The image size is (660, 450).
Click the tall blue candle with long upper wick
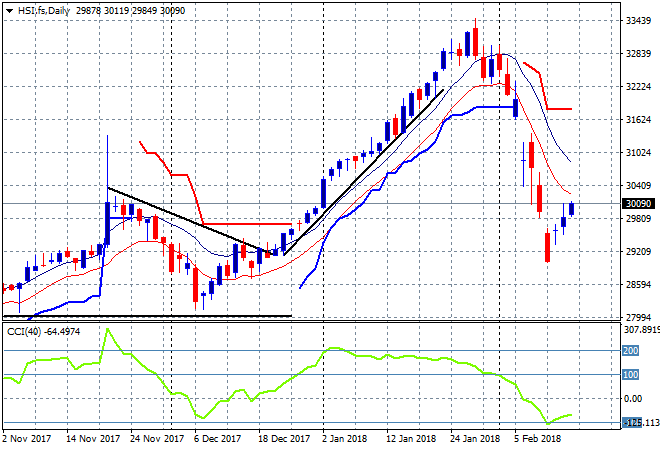tap(107, 223)
